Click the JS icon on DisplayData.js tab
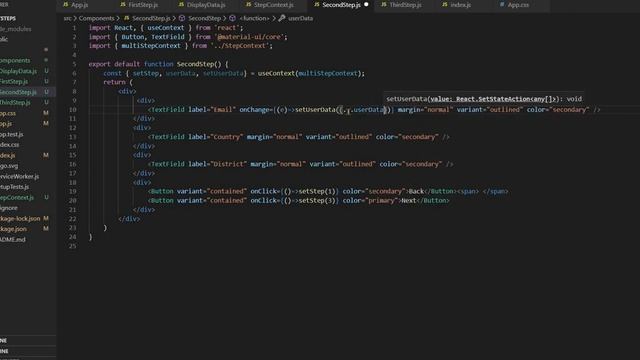This screenshot has width=640, height=360. (x=181, y=4)
